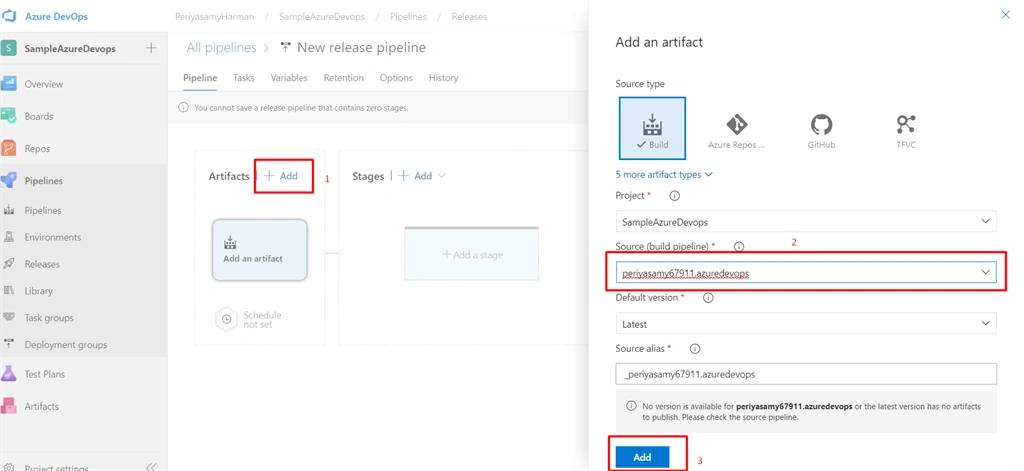Screen dimensions: 1024x471
Task: Switch to the Tasks tab
Action: tap(244, 78)
